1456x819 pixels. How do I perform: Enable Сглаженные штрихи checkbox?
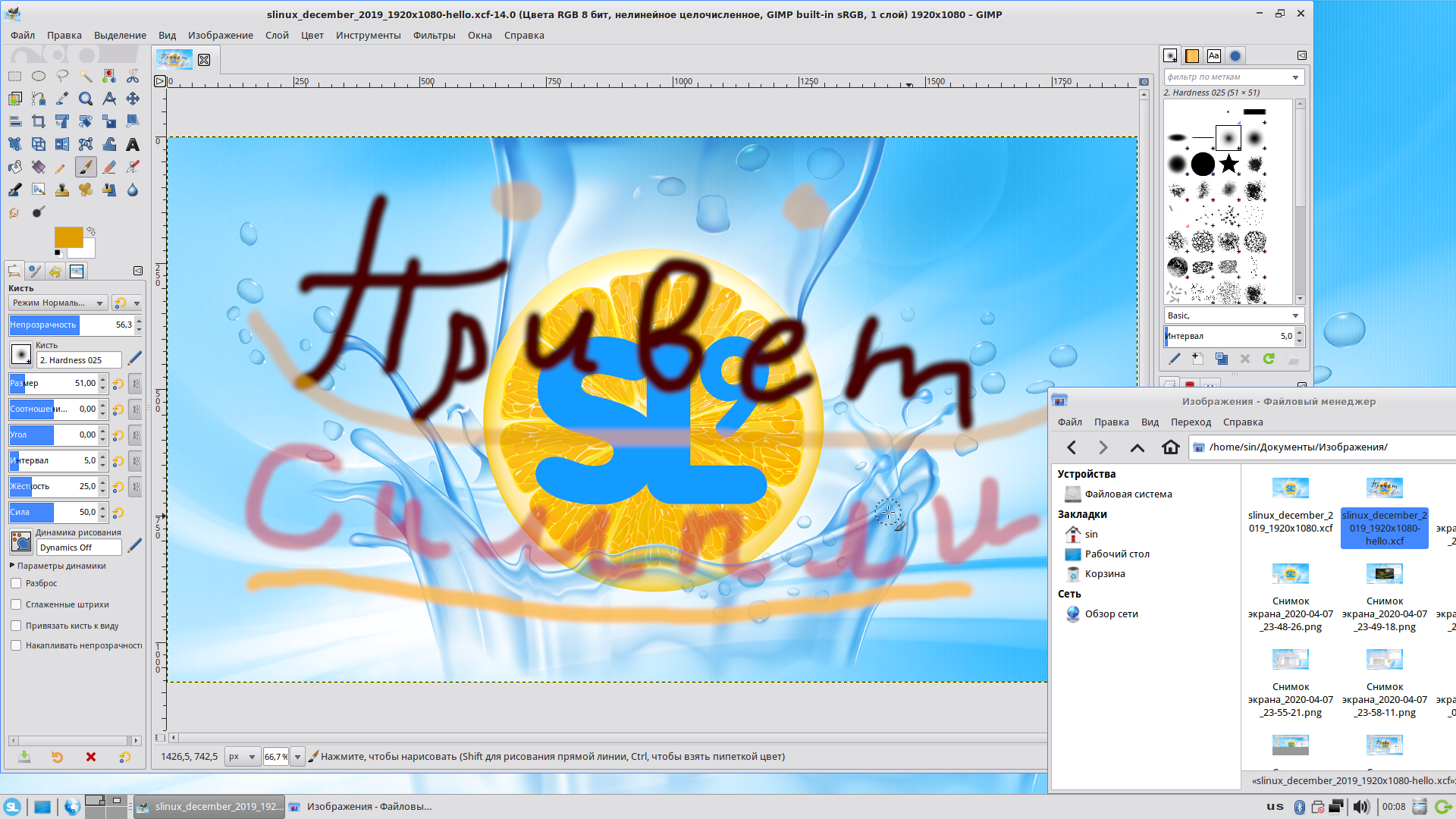(16, 604)
